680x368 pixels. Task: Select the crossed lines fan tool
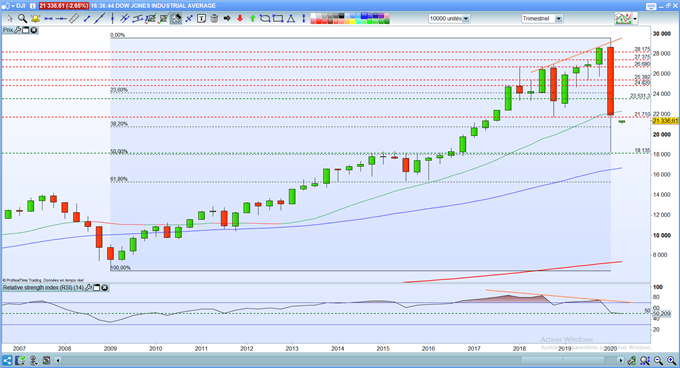point(124,19)
